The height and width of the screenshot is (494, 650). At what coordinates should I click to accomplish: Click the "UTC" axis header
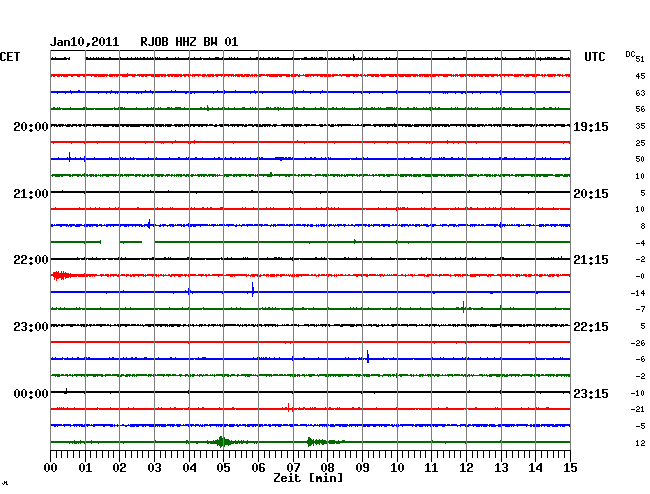click(594, 57)
